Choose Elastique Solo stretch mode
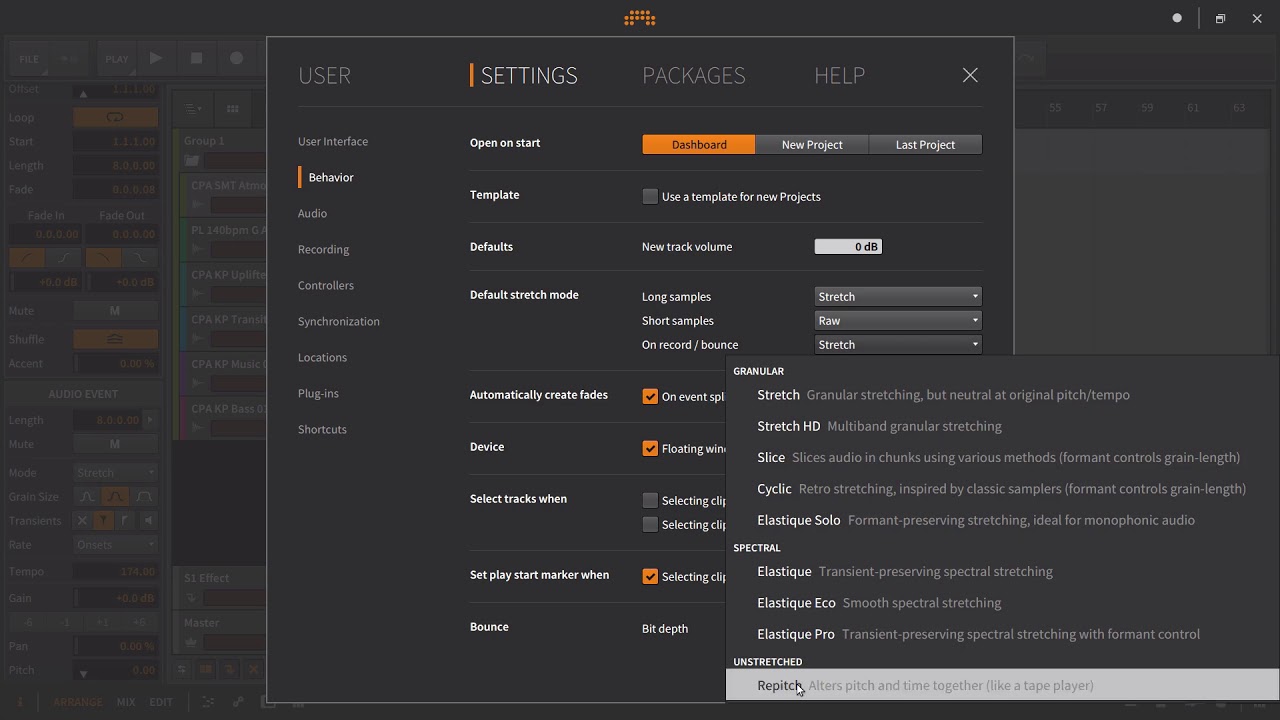Screen dimensions: 1280x720 pos(1002,520)
